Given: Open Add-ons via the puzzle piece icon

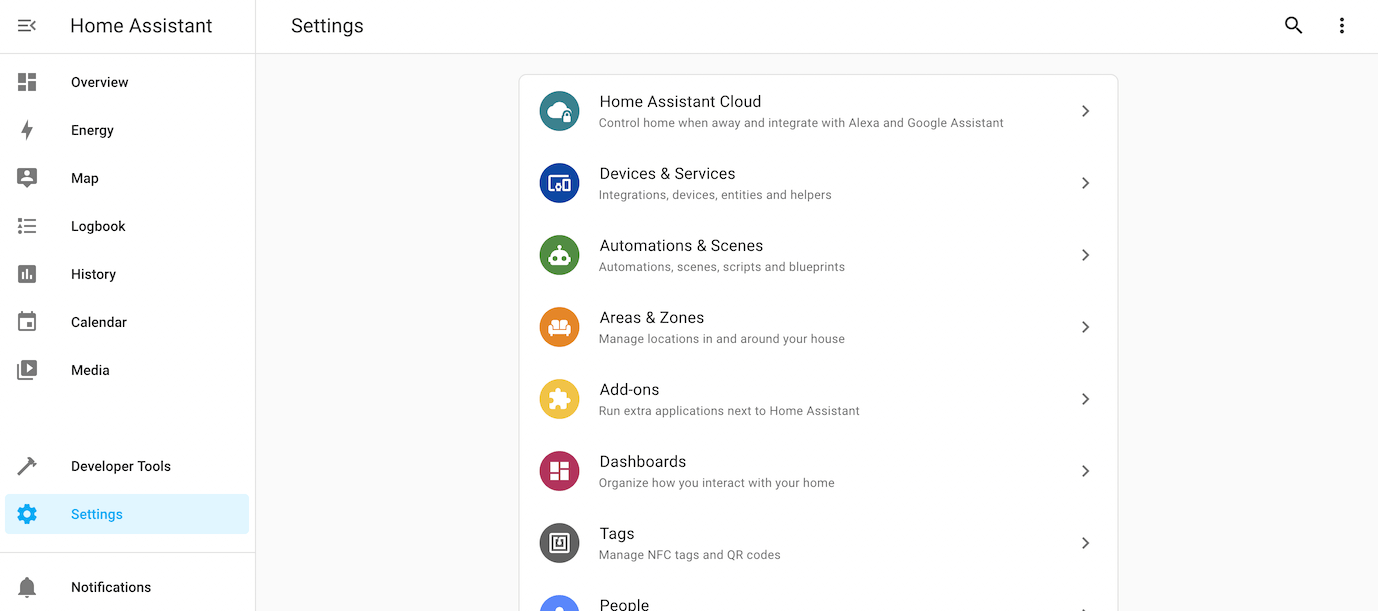Looking at the screenshot, I should coord(559,399).
